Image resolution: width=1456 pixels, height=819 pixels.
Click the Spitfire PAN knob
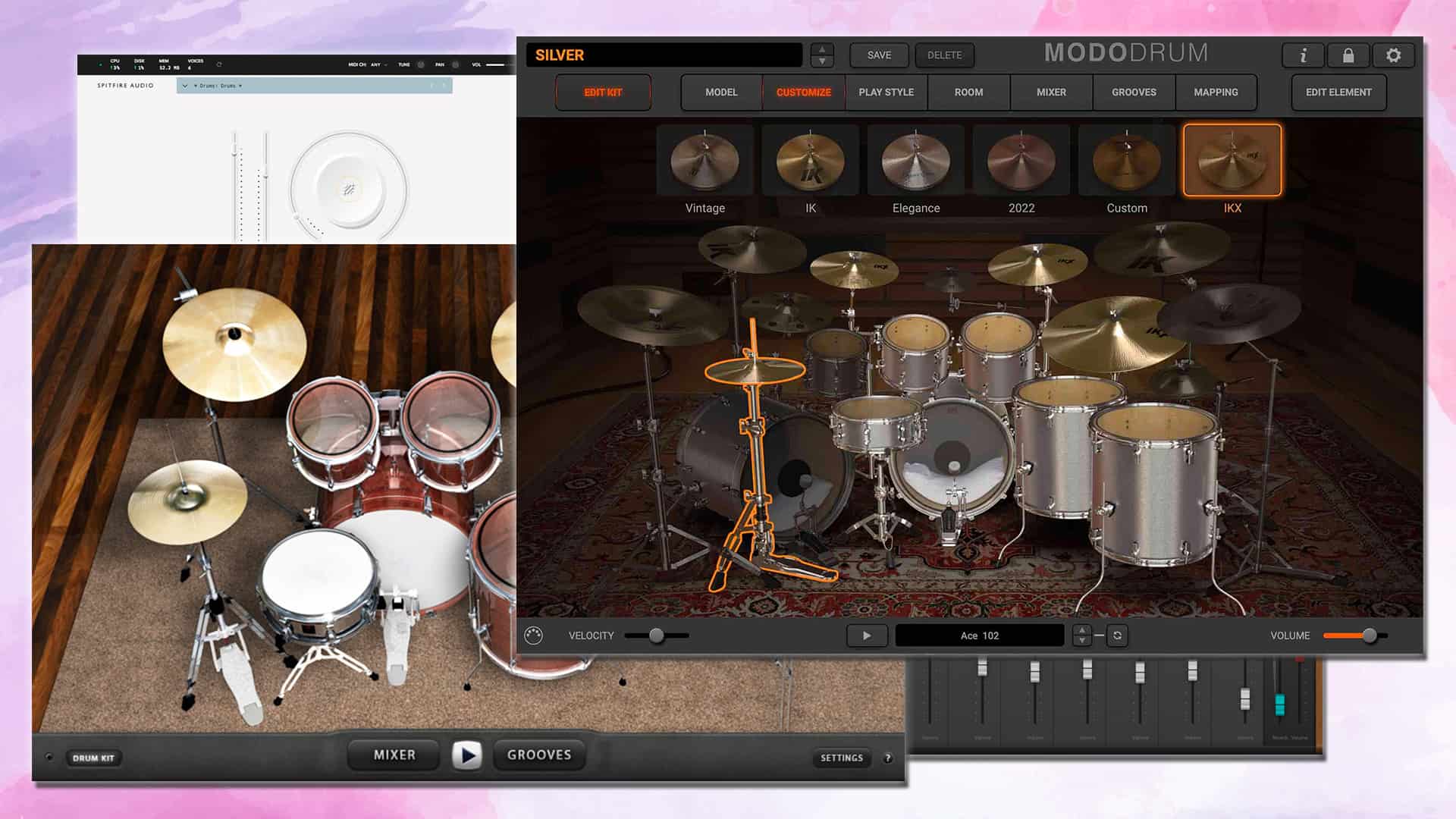[x=455, y=64]
